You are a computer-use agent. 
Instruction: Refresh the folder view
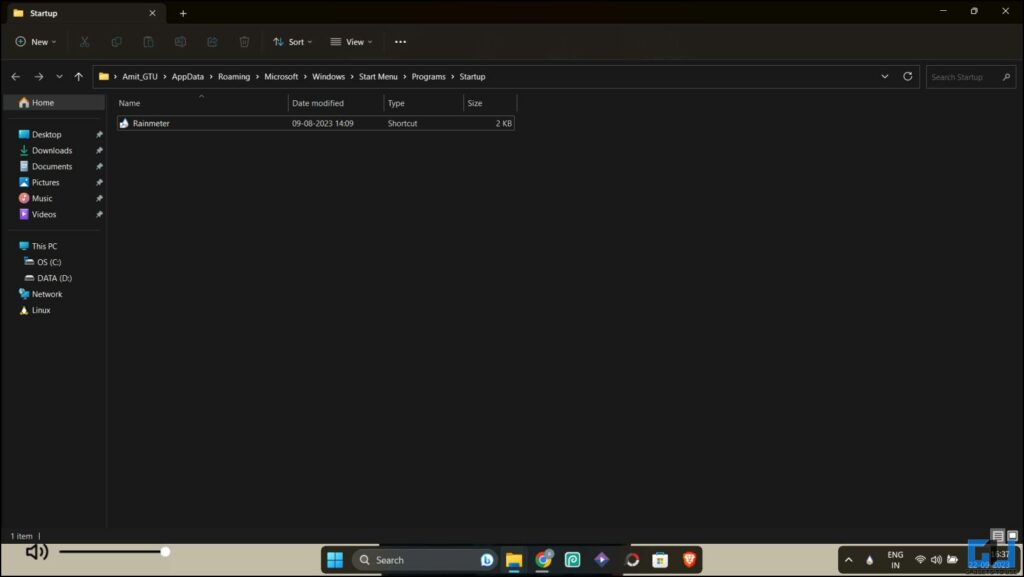[x=908, y=76]
